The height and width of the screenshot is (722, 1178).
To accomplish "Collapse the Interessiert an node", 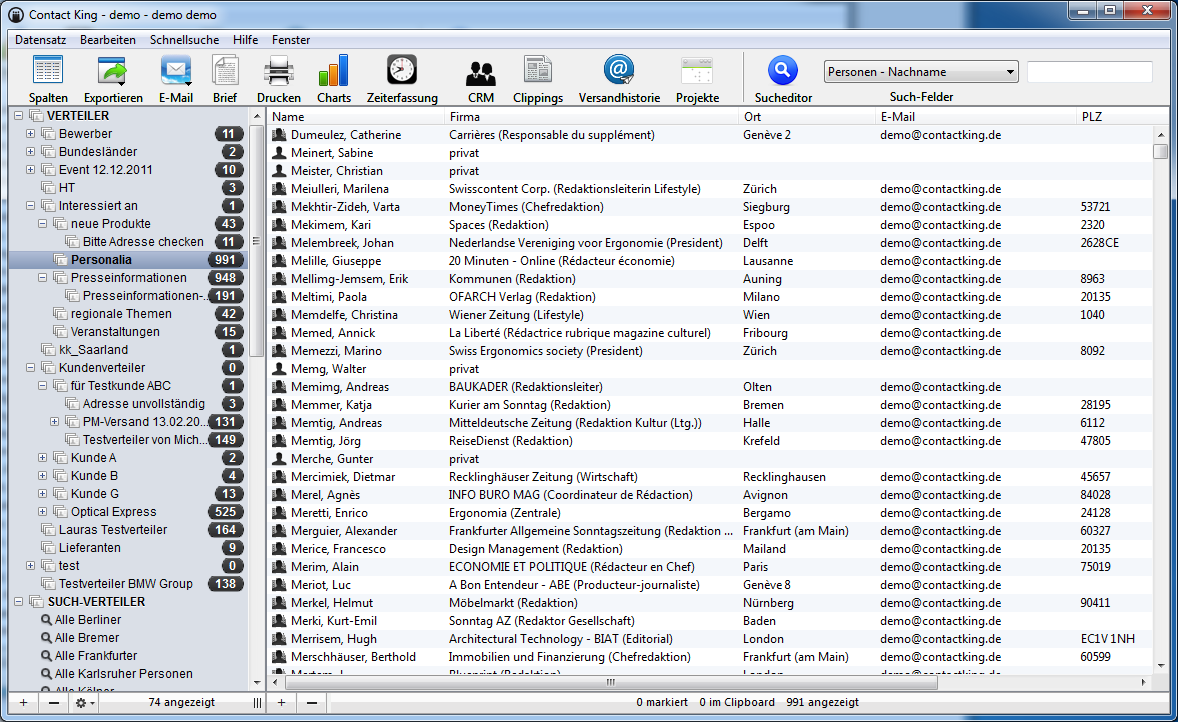I will coord(30,205).
